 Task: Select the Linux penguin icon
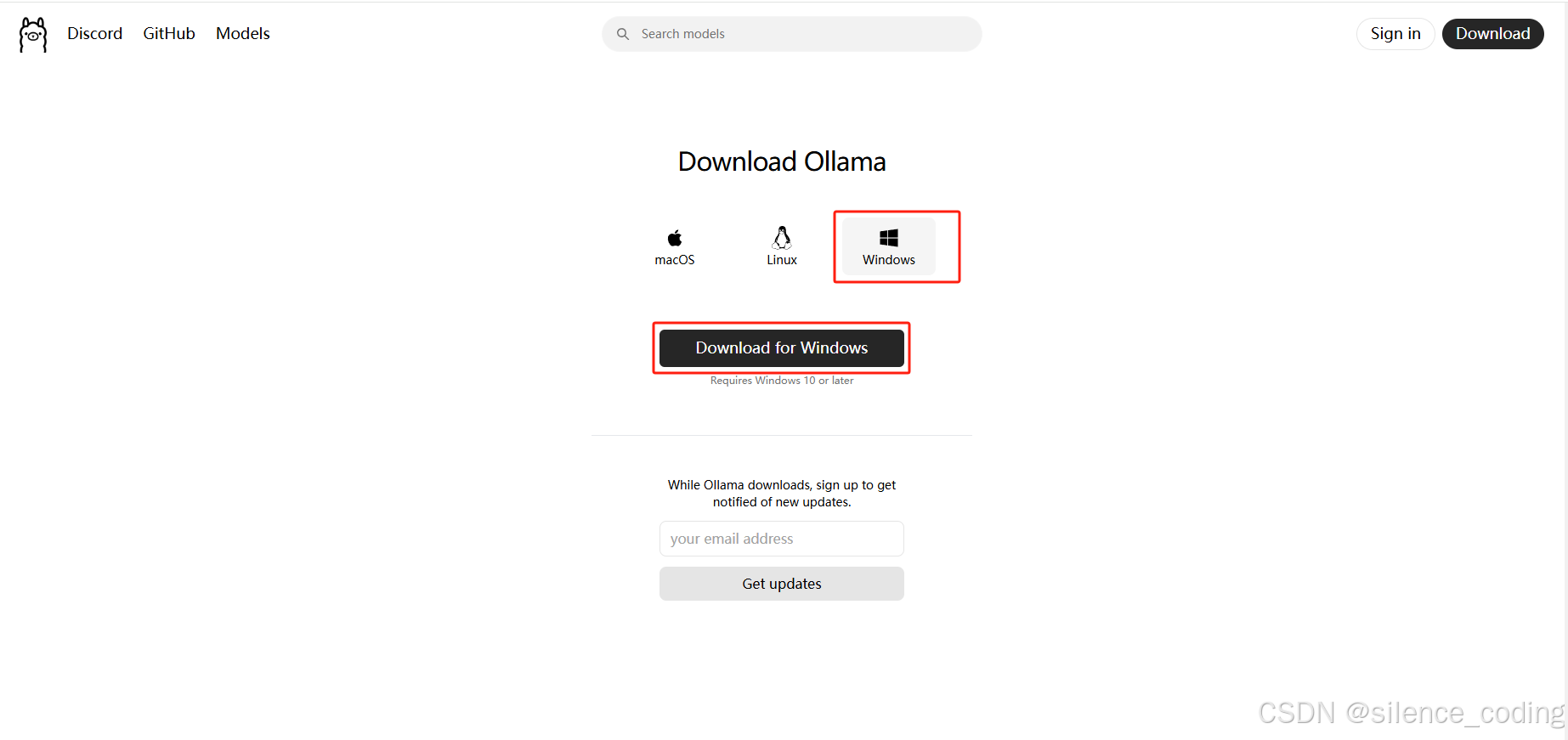pyautogui.click(x=782, y=237)
